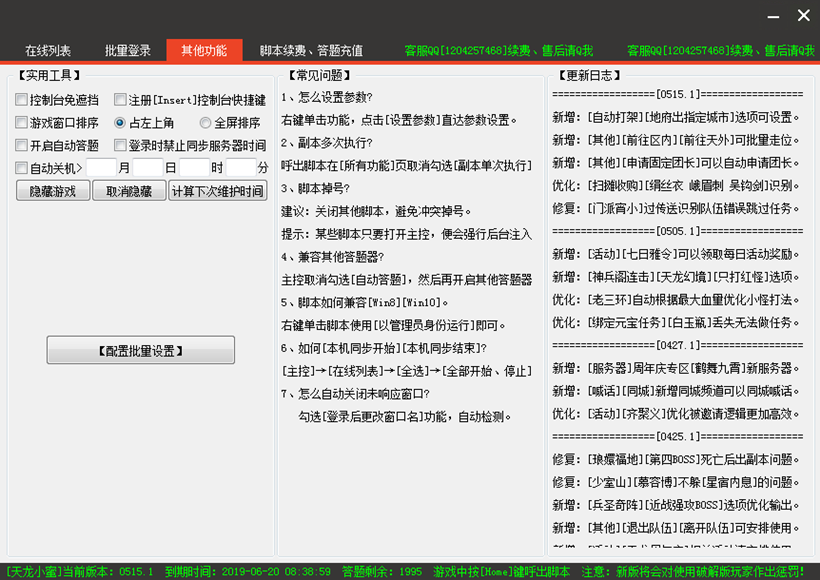Screen dimensions: 820x580
Task: Check 登录时禁止同步服务器时间
Action: point(120,146)
